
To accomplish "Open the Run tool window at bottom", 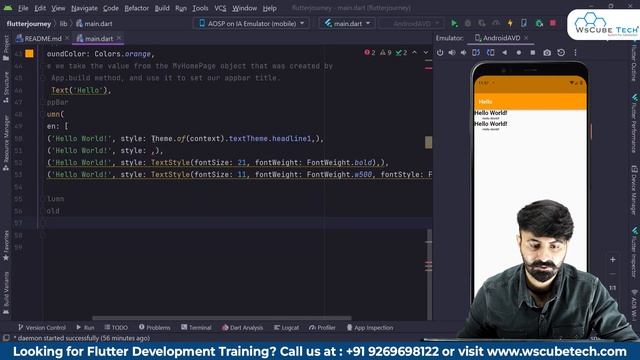I will pos(85,327).
